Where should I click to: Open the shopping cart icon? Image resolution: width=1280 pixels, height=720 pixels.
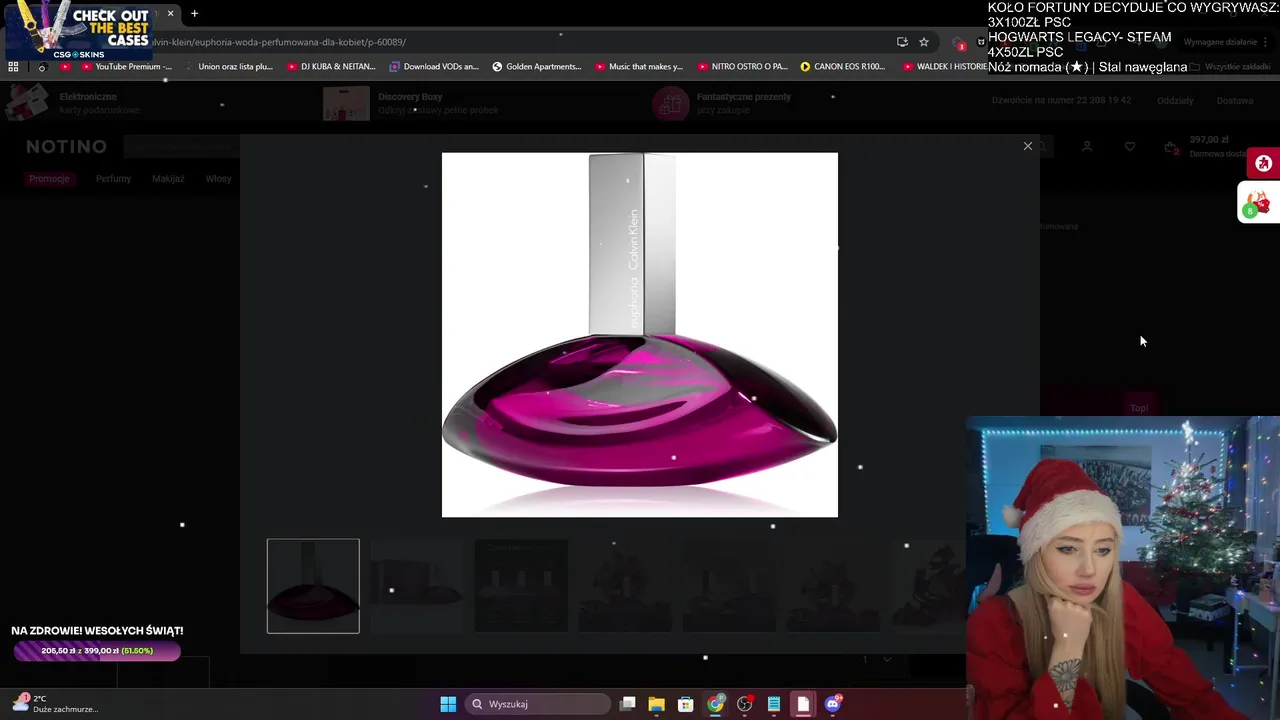pos(1171,148)
